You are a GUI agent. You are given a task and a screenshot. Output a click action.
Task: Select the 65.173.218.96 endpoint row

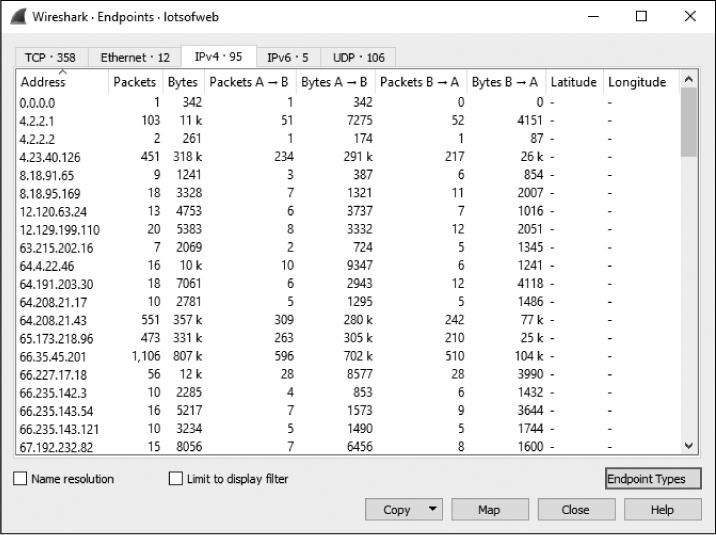[x=348, y=338]
